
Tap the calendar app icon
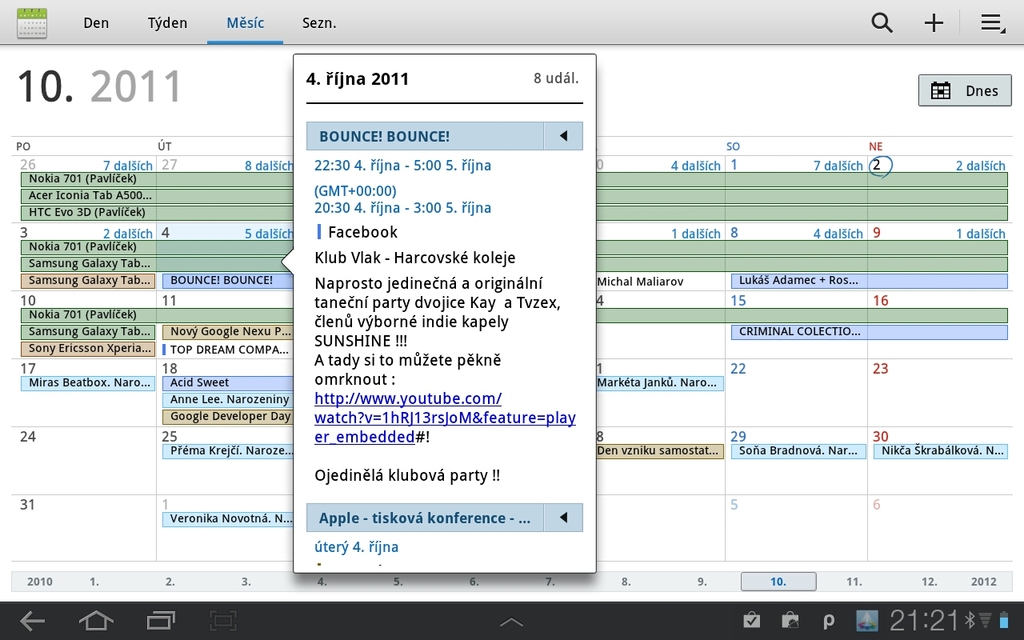click(32, 23)
